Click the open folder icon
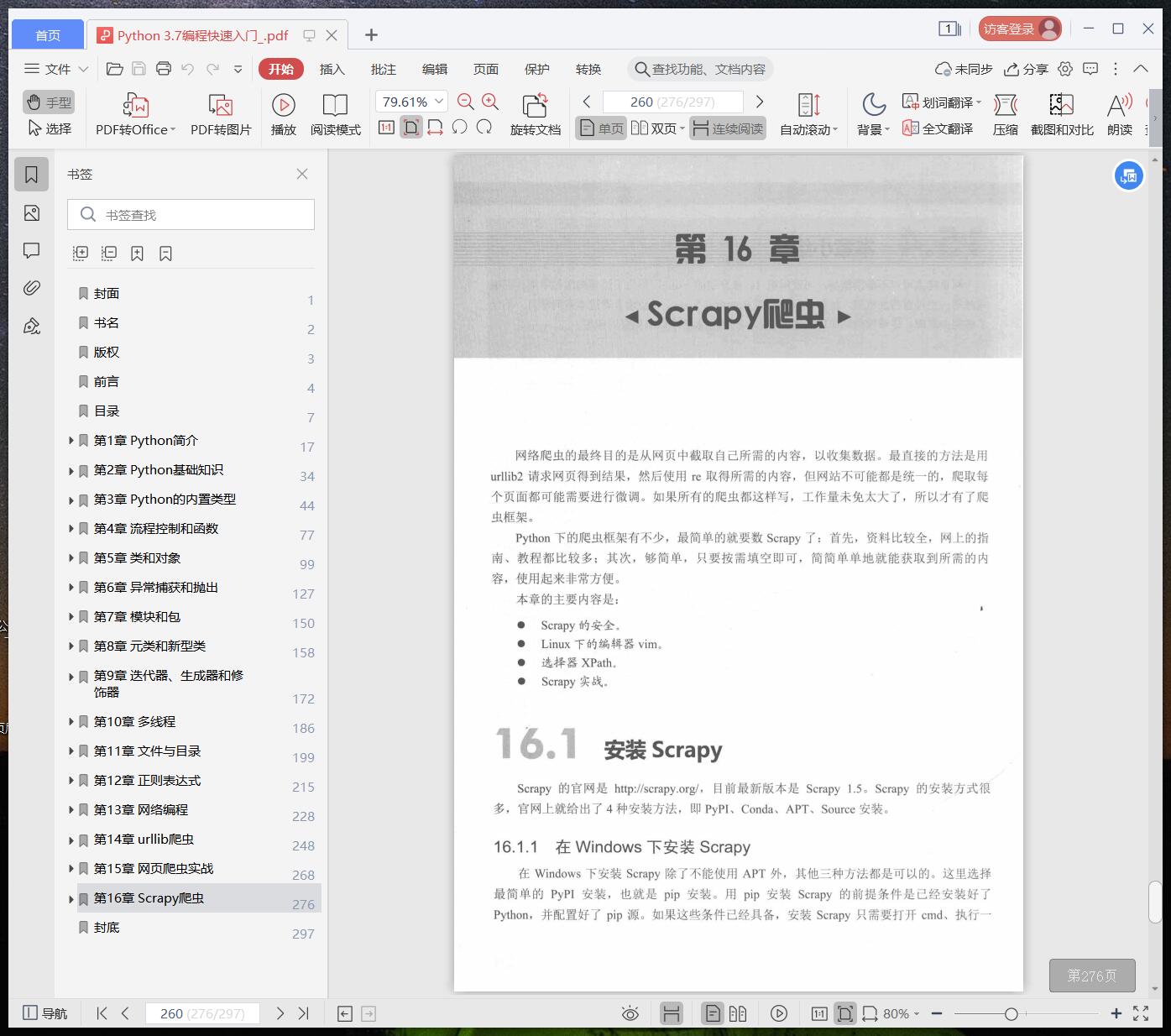The width and height of the screenshot is (1171, 1036). coord(115,69)
